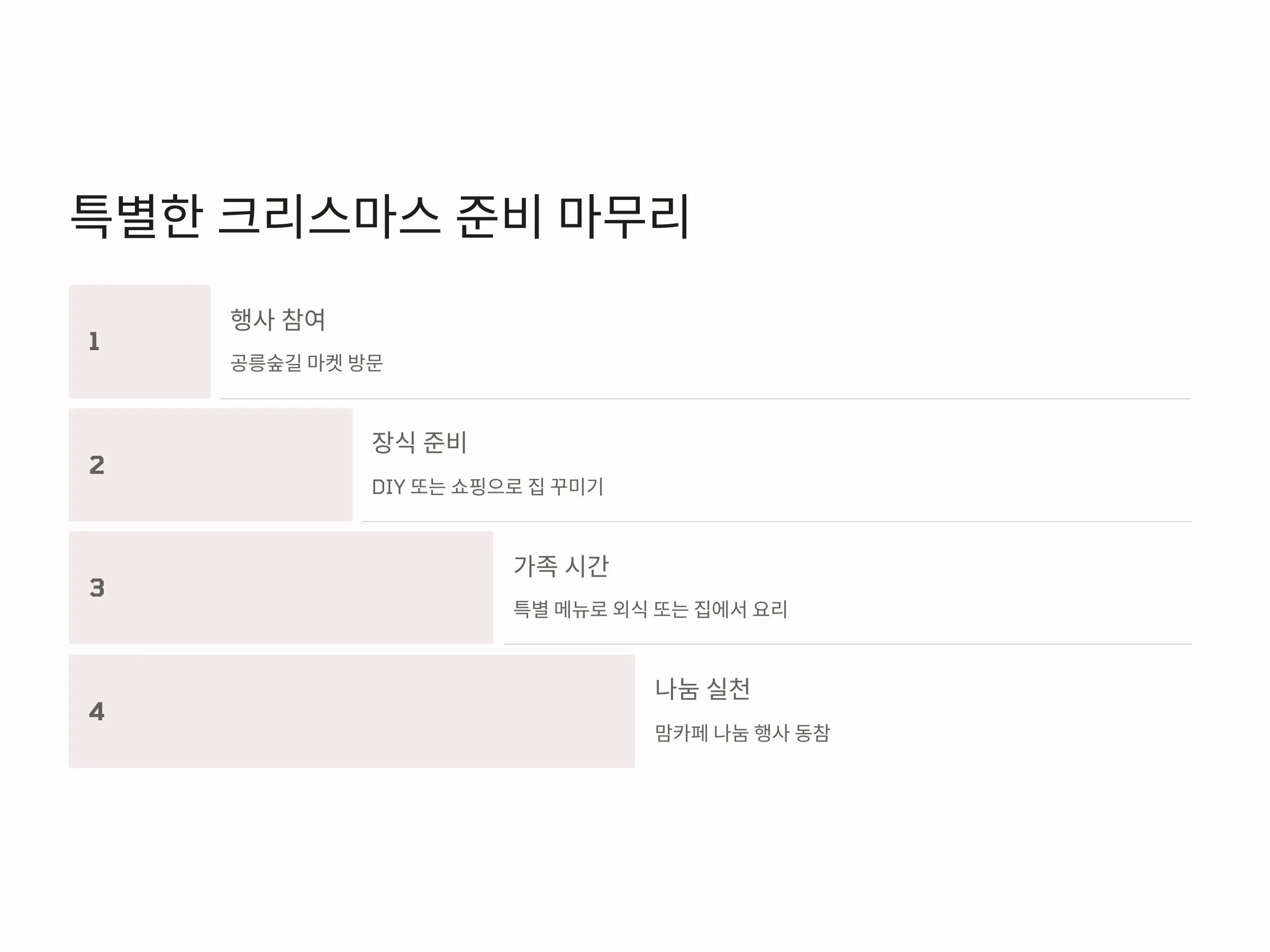Select the 행사 참여 heading

click(x=278, y=319)
